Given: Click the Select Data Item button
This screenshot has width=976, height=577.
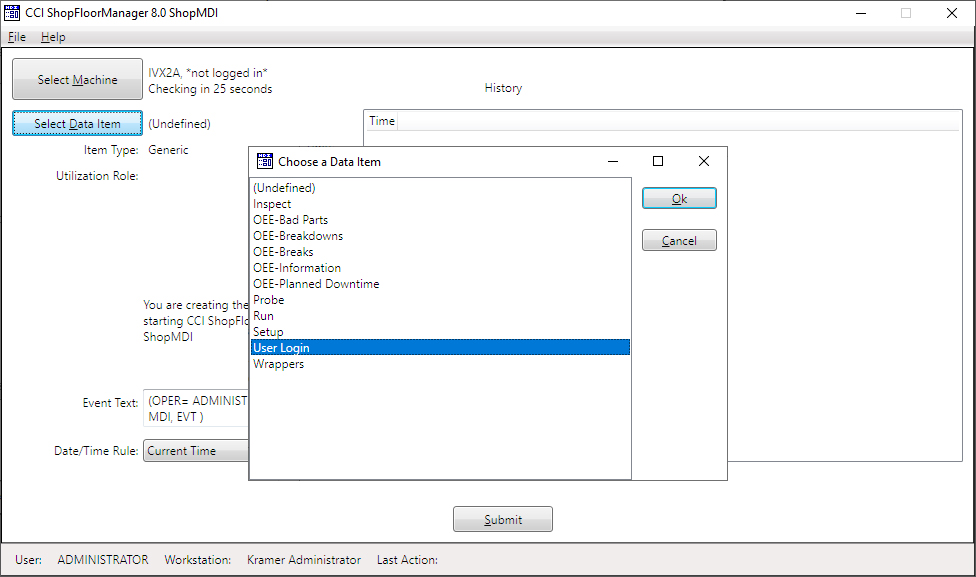Looking at the screenshot, I should pyautogui.click(x=77, y=123).
